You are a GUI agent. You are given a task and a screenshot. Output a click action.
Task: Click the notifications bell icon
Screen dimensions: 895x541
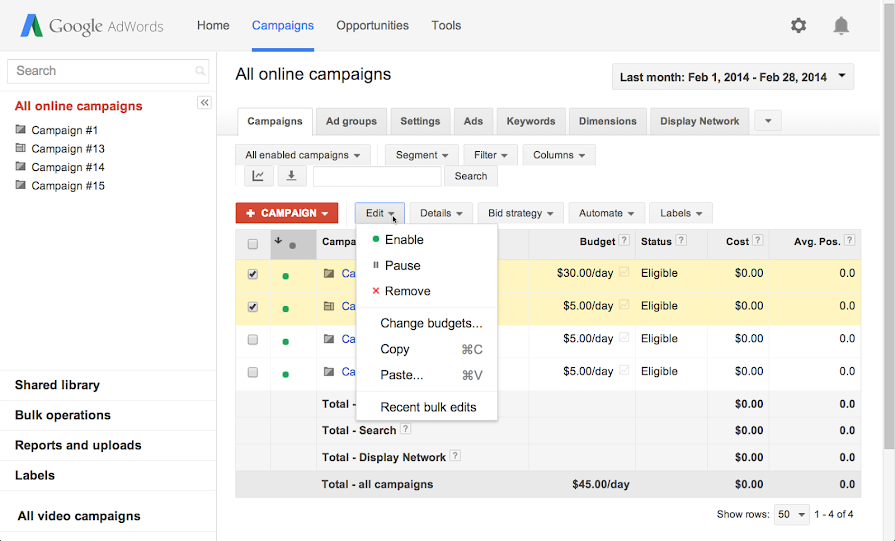click(841, 26)
